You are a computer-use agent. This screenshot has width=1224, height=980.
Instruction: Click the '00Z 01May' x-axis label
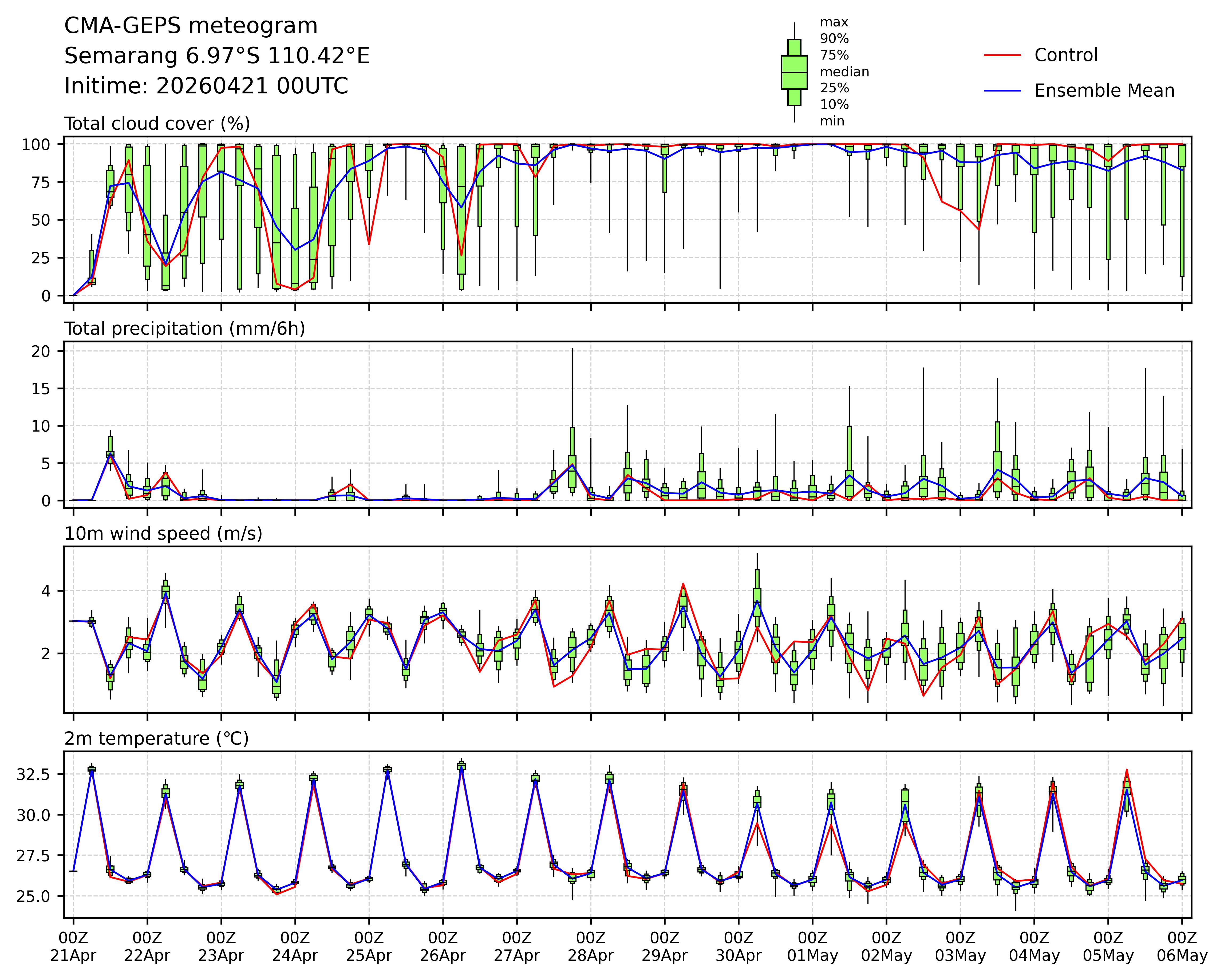(x=812, y=948)
